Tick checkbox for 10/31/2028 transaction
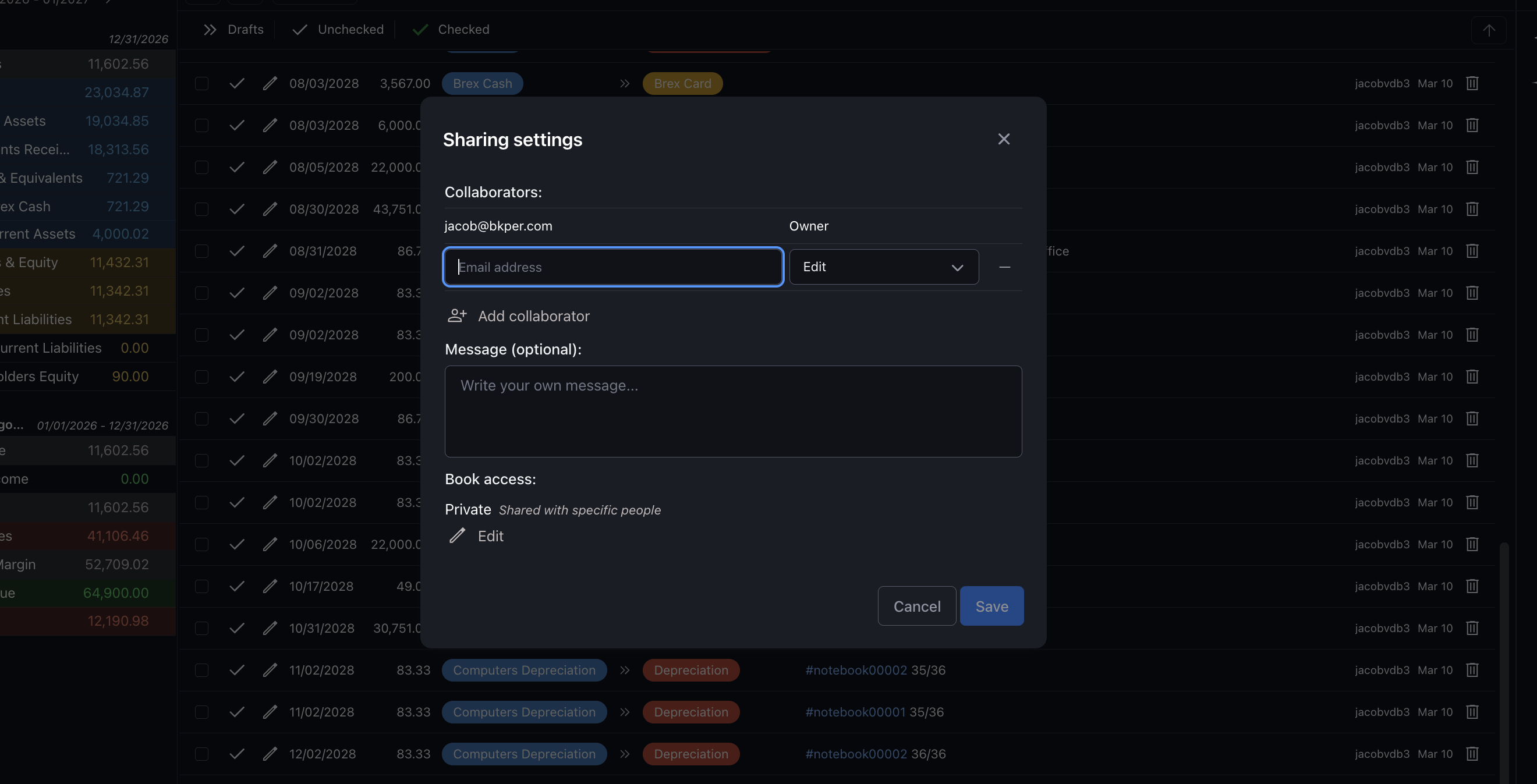 click(x=201, y=627)
